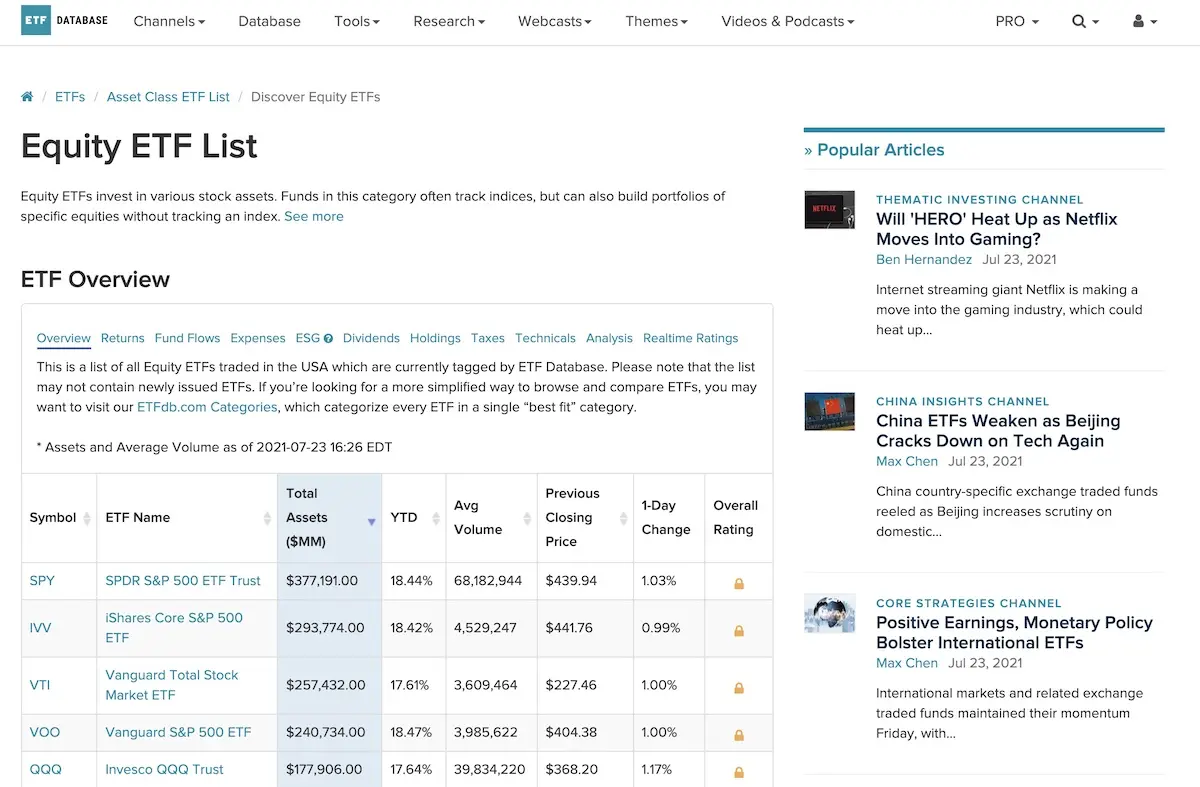This screenshot has width=1200, height=787.
Task: Click the lock icon in VOO row
Action: pyautogui.click(x=739, y=735)
